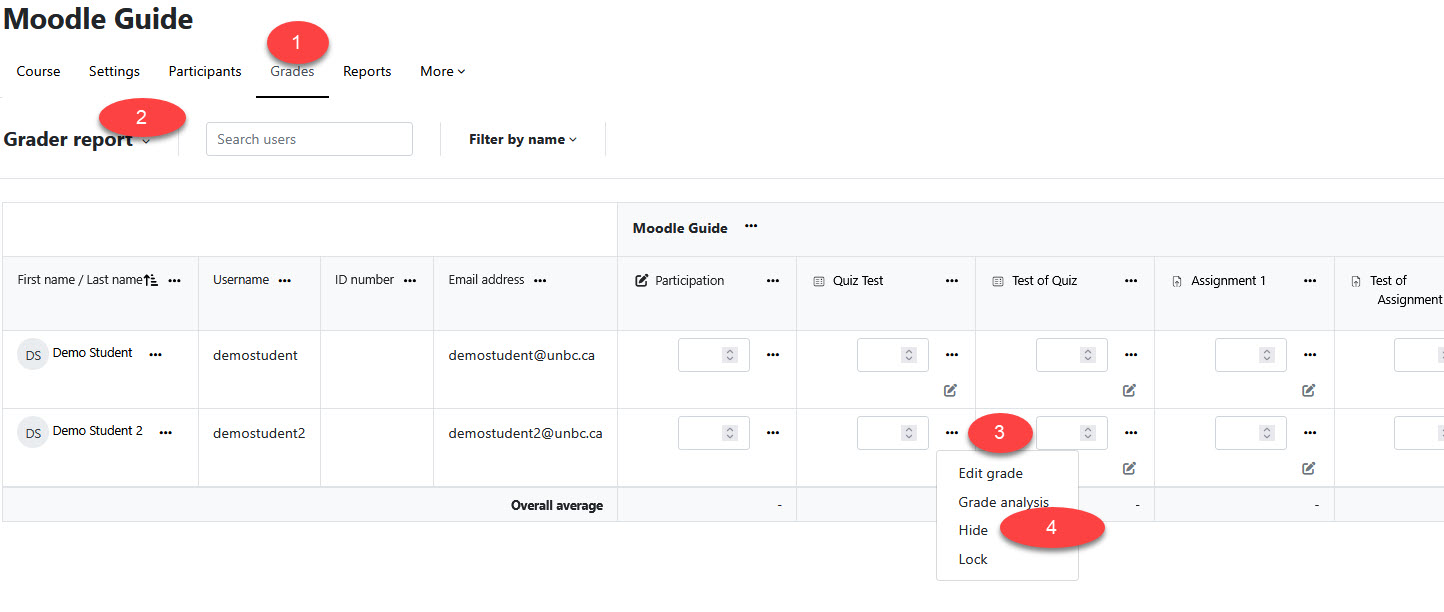1444x612 pixels.
Task: Click Demo Student's Participation grade stepper
Action: pyautogui.click(x=730, y=355)
